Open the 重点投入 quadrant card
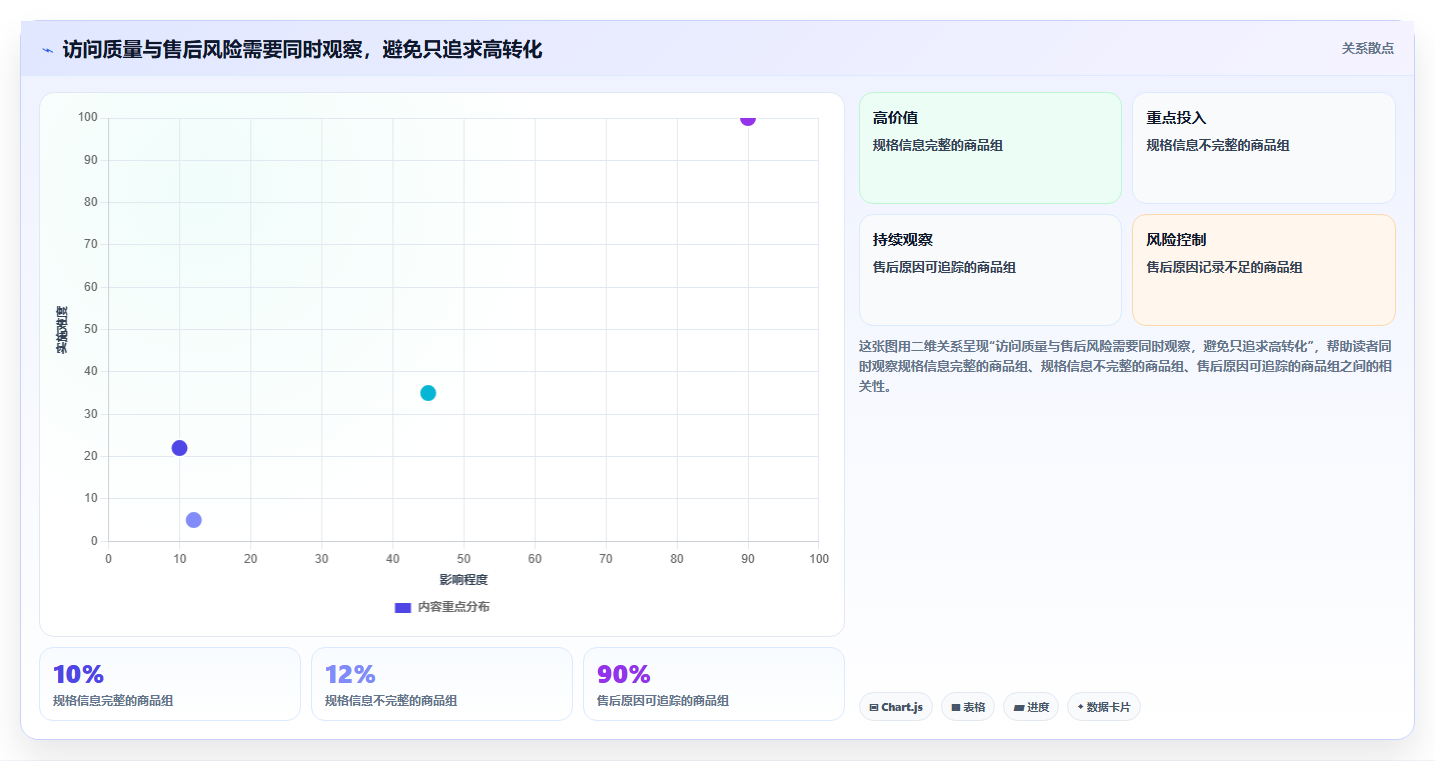 [x=1263, y=148]
